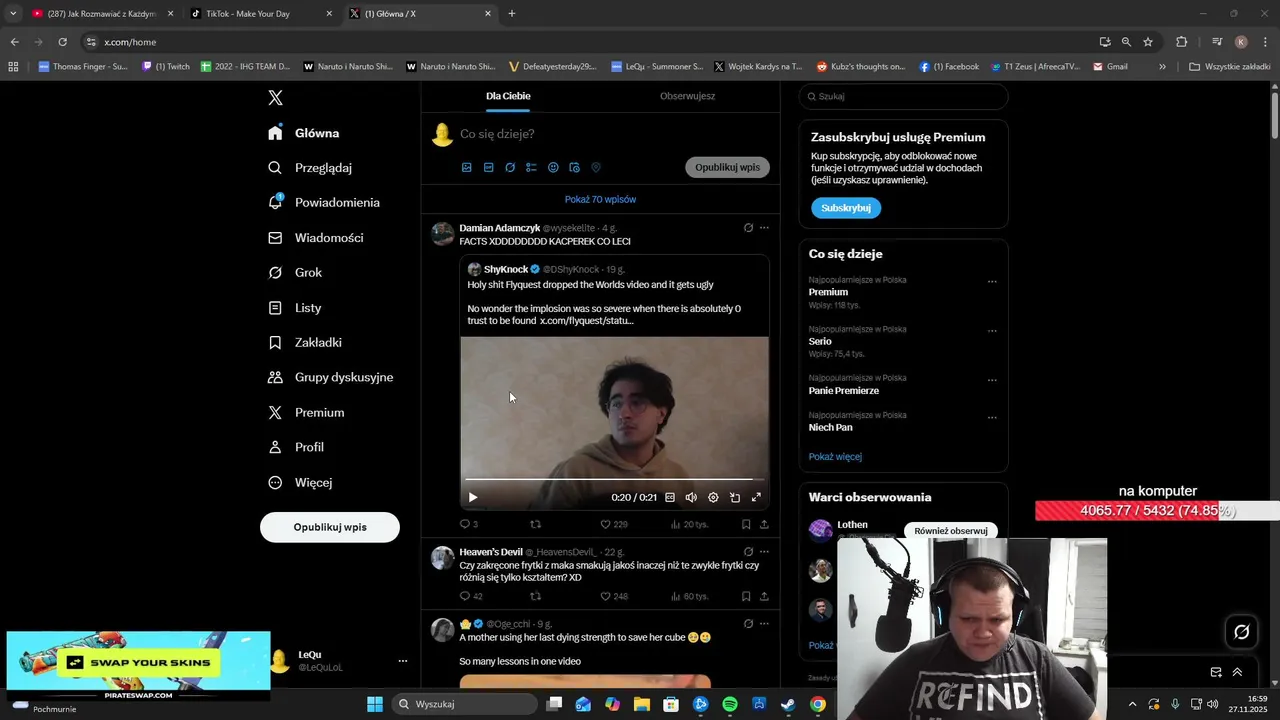Expand video to fullscreen
This screenshot has height=720, width=1280.
[x=756, y=497]
